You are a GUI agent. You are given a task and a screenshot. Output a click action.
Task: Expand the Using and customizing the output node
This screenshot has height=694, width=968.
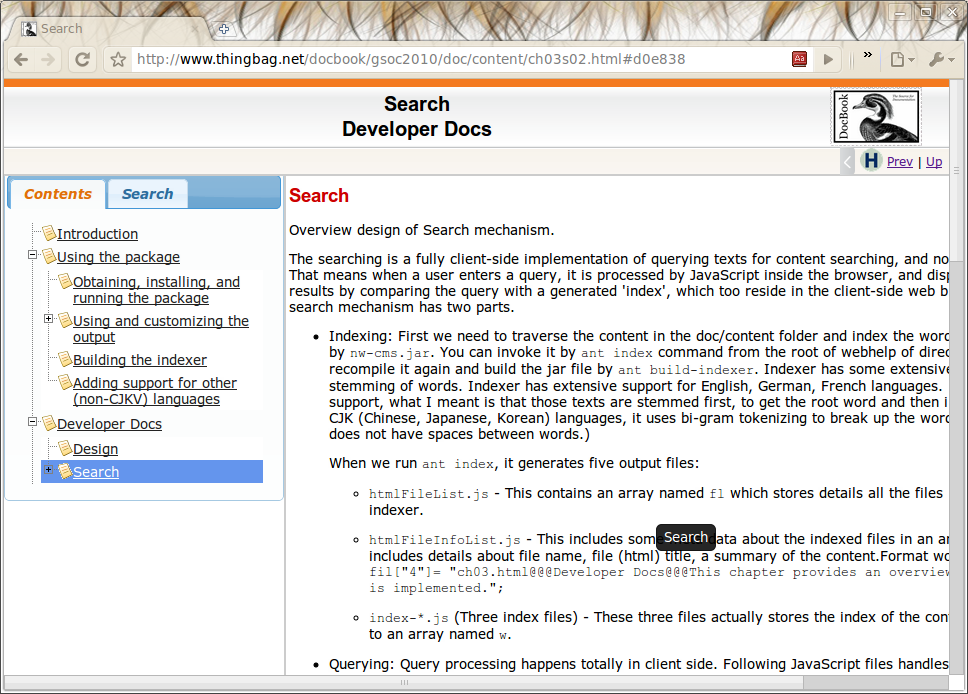[48, 320]
